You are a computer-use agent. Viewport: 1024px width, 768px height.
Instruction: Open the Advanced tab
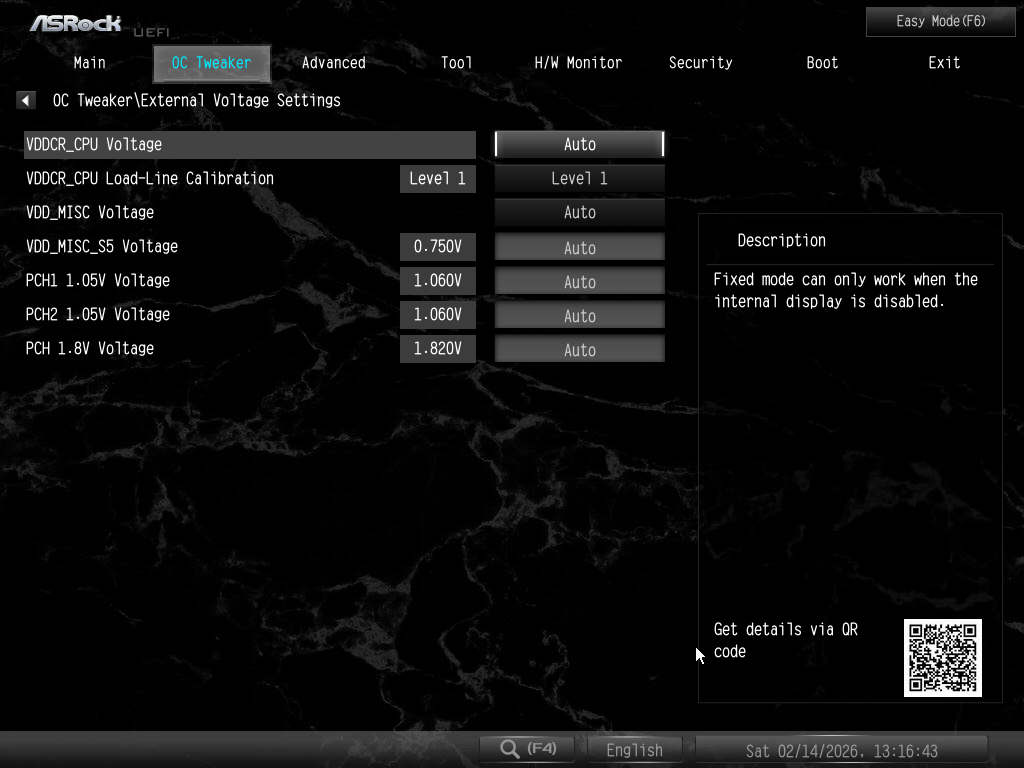click(334, 63)
